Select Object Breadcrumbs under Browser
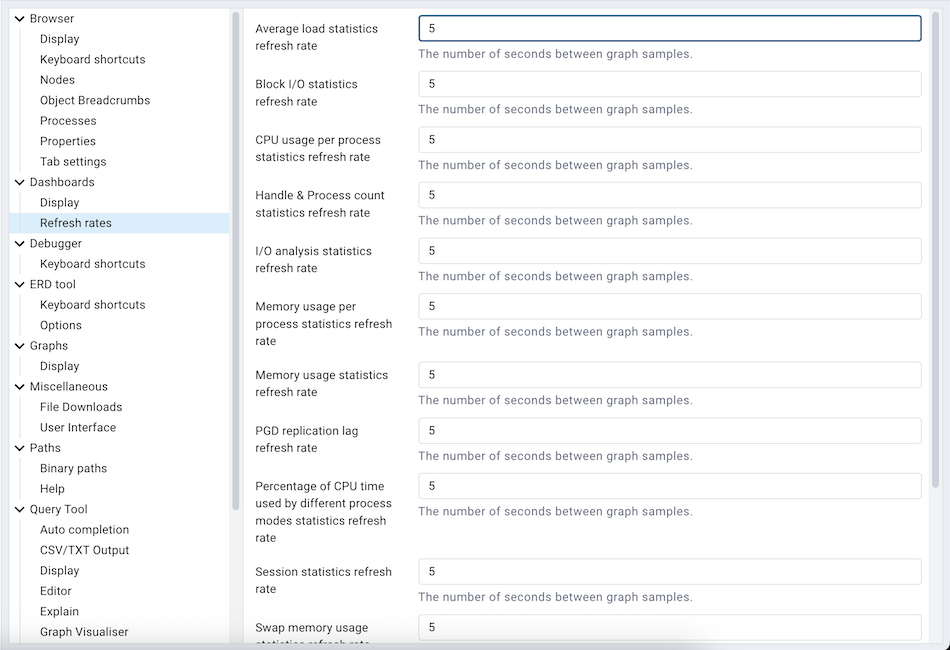Image resolution: width=950 pixels, height=650 pixels. (94, 100)
